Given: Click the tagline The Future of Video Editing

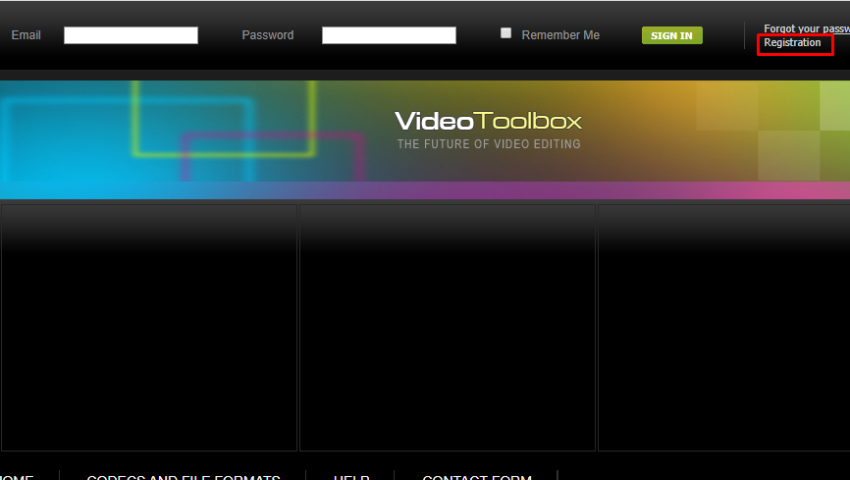Looking at the screenshot, I should click(x=488, y=145).
